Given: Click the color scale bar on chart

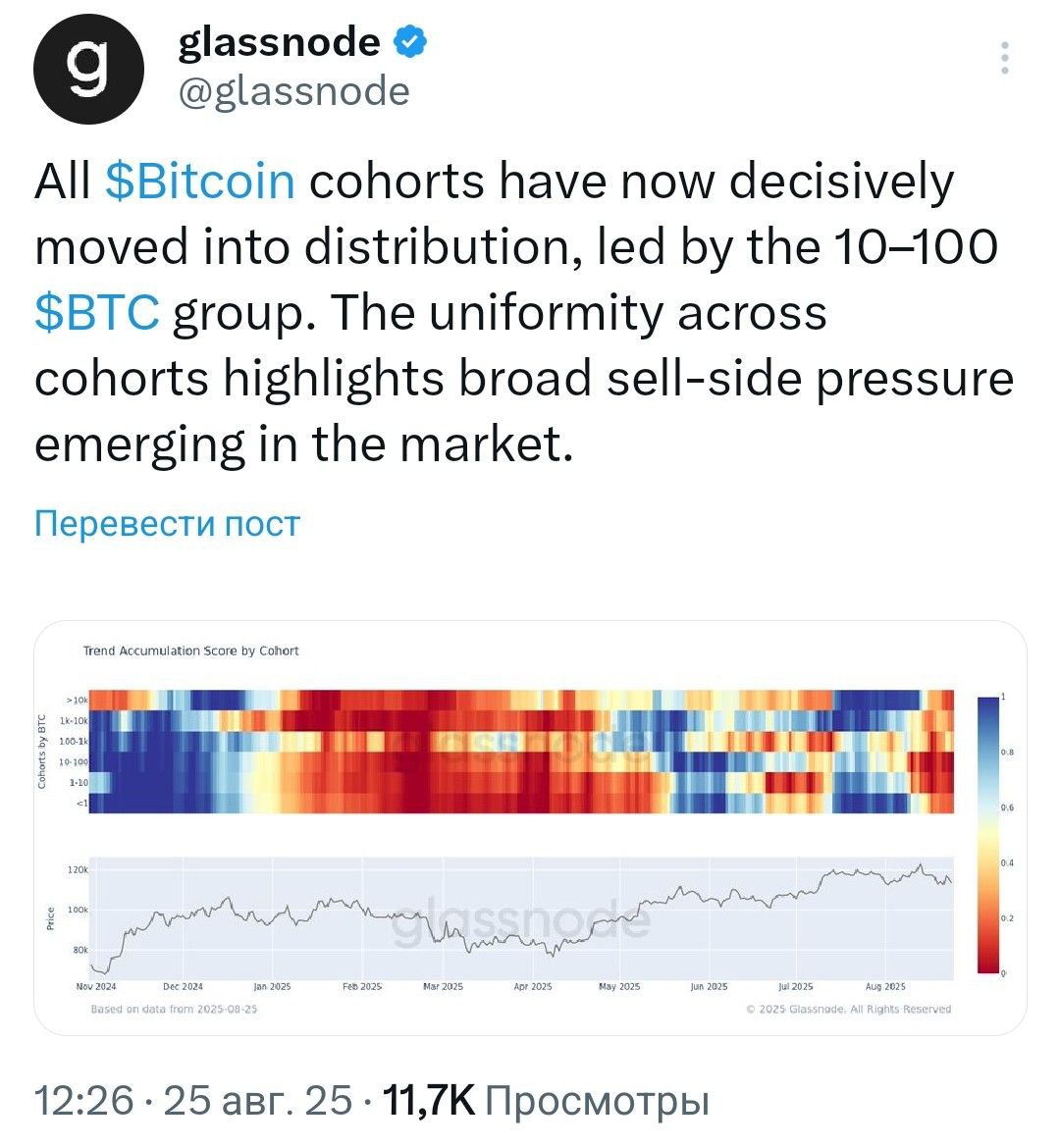Looking at the screenshot, I should 987,835.
